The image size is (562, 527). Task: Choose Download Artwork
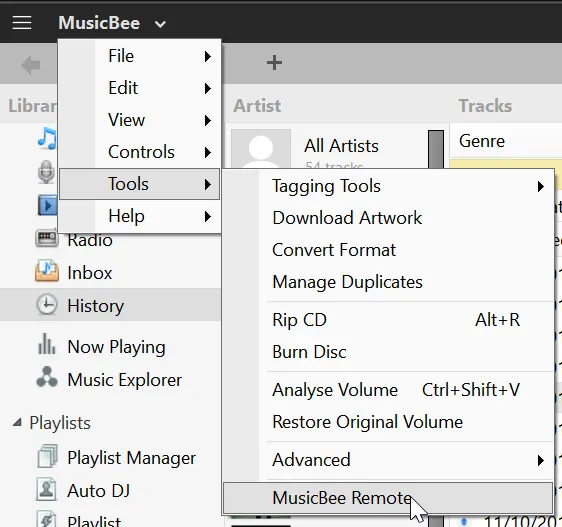click(388, 218)
